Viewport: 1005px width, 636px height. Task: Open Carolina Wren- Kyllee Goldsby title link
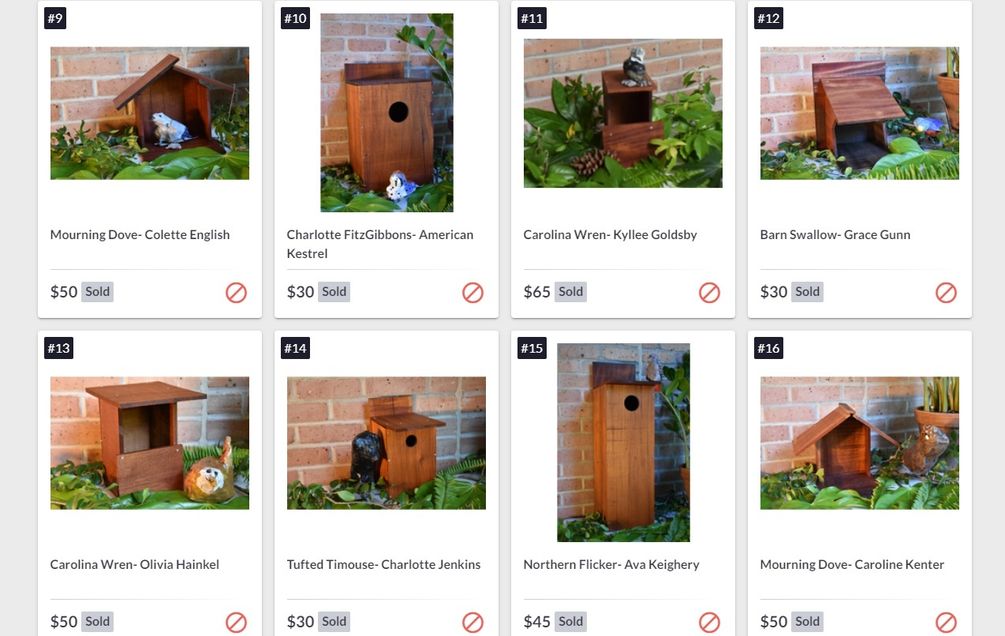pyautogui.click(x=610, y=235)
